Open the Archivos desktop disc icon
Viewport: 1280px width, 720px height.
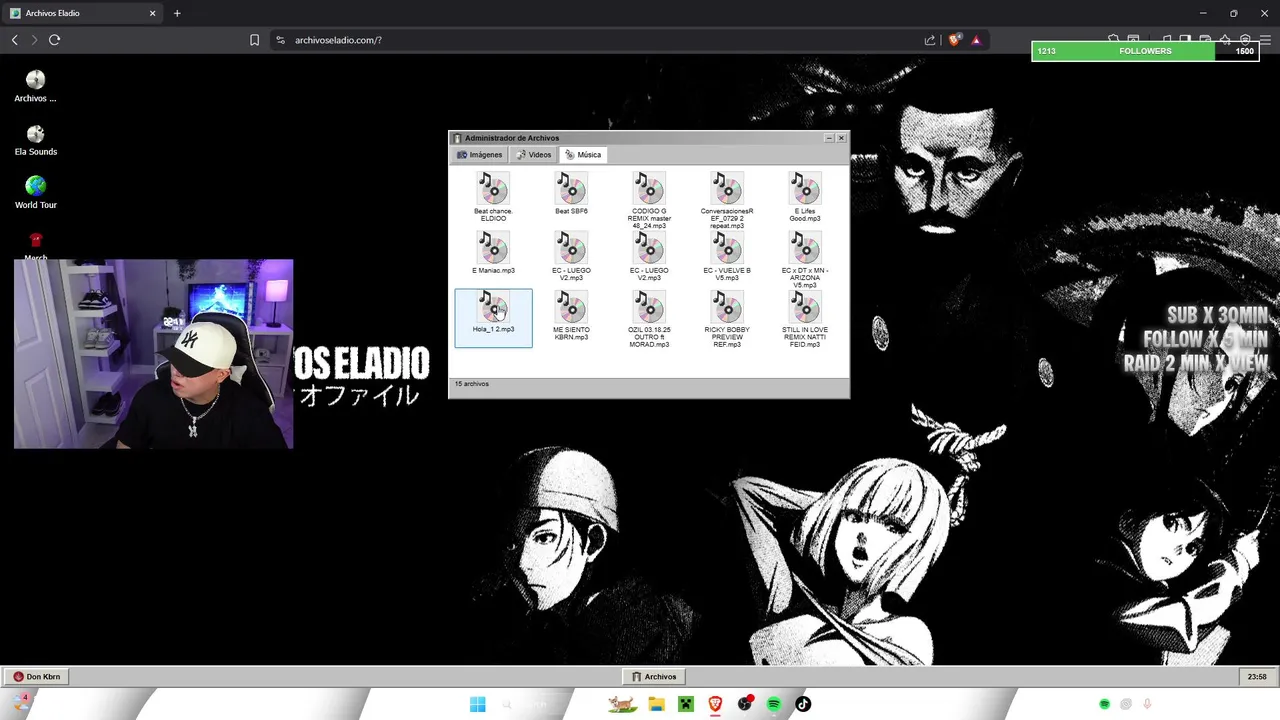[35, 86]
